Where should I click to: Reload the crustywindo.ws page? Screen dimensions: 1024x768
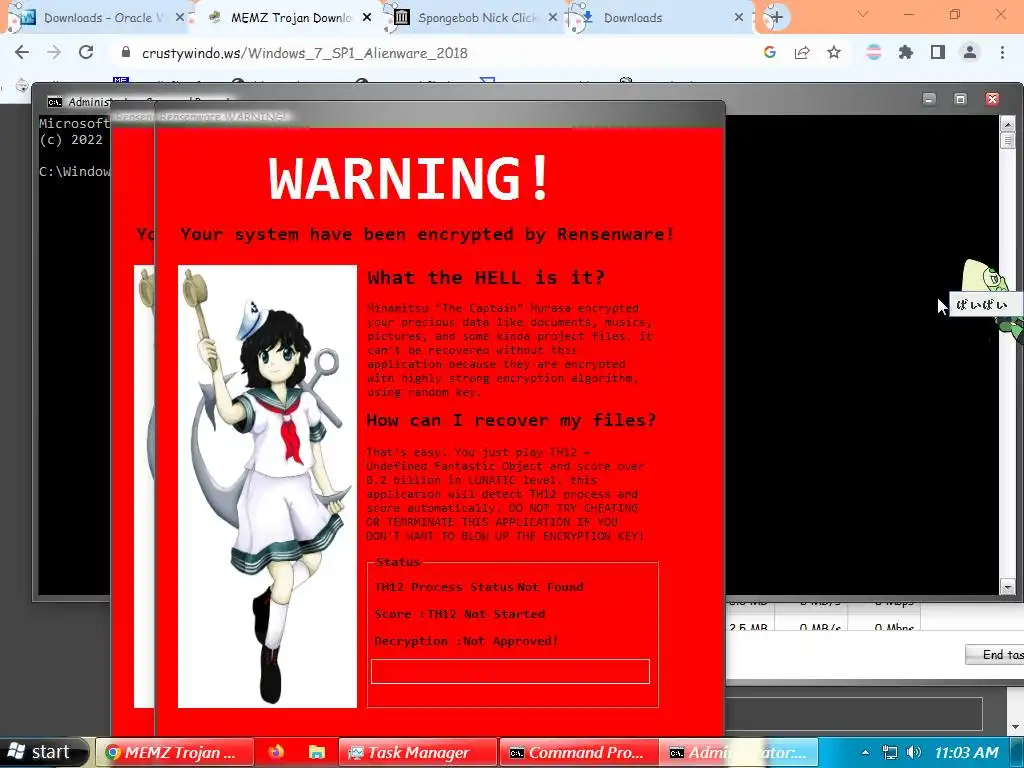click(x=86, y=53)
